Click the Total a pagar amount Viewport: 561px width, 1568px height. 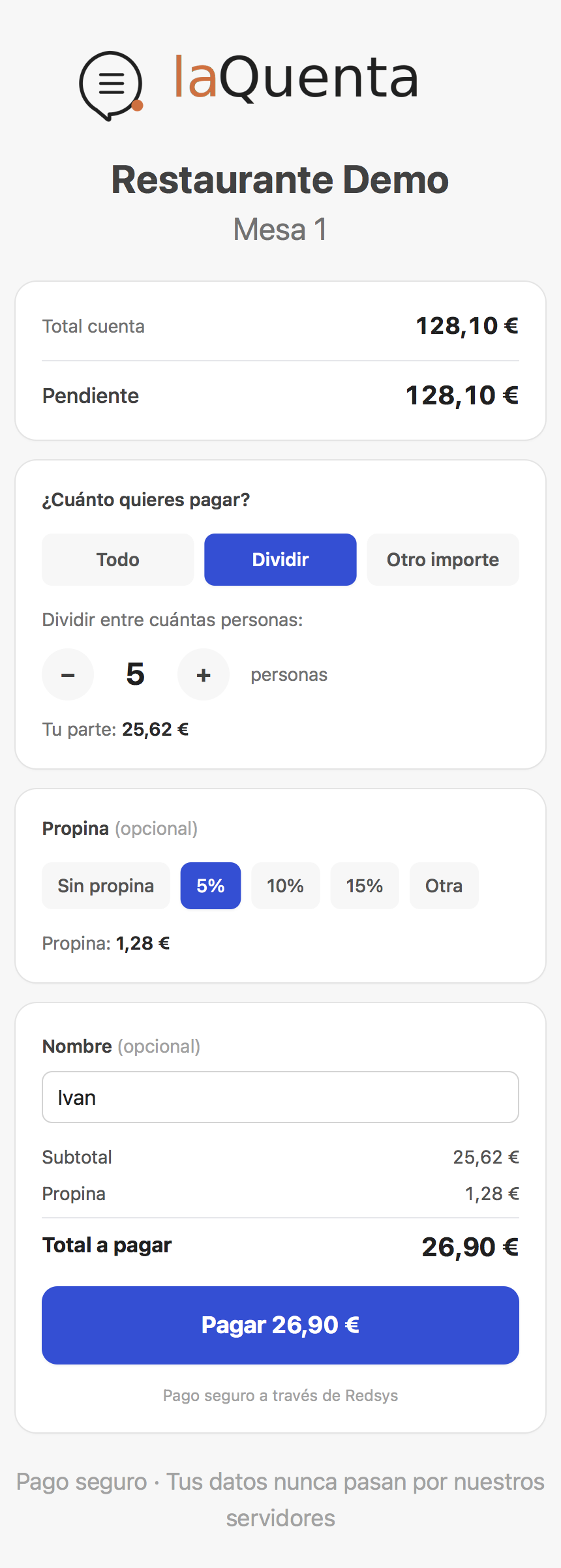tap(470, 1247)
